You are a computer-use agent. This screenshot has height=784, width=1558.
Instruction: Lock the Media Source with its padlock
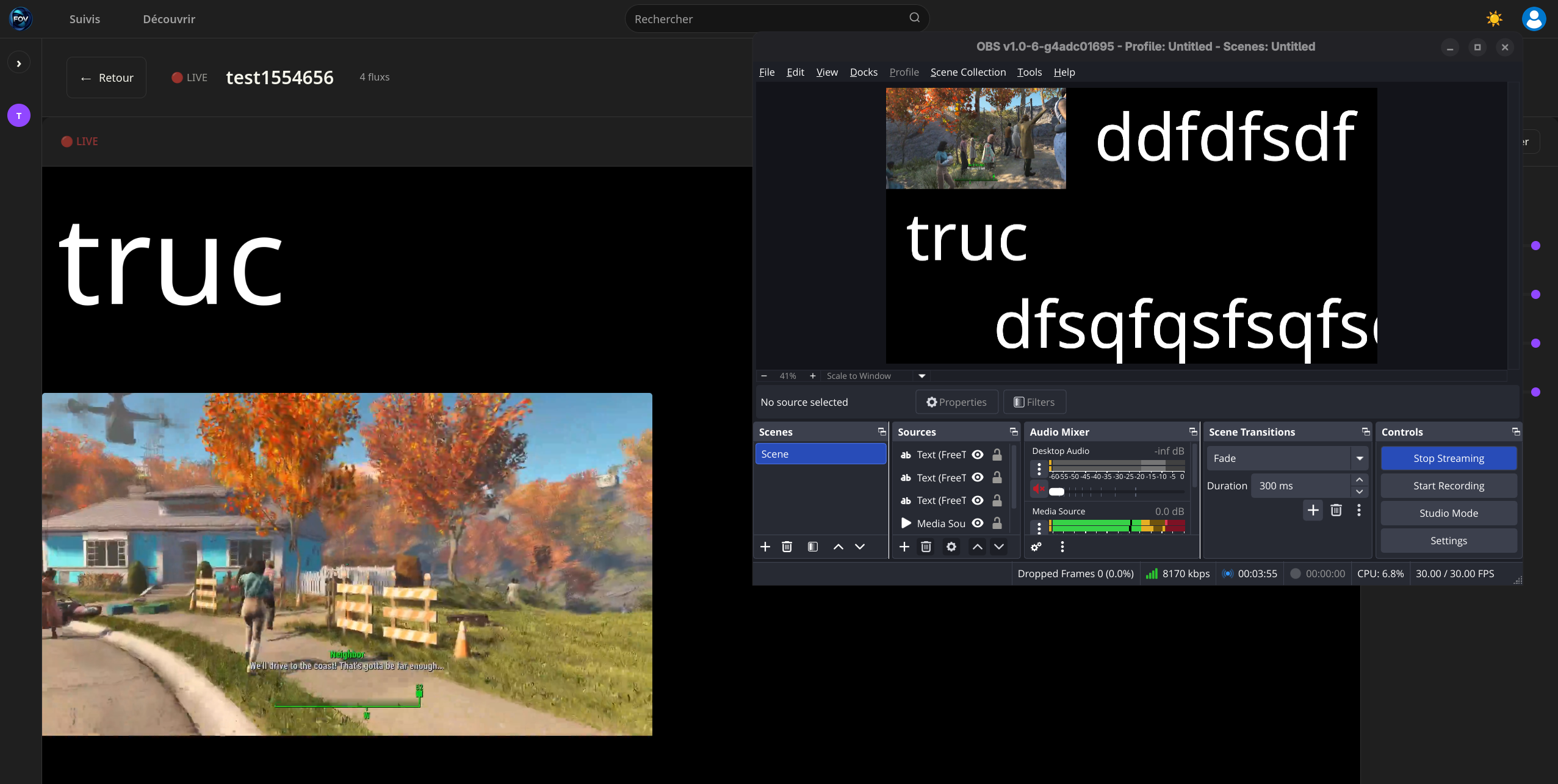997,523
